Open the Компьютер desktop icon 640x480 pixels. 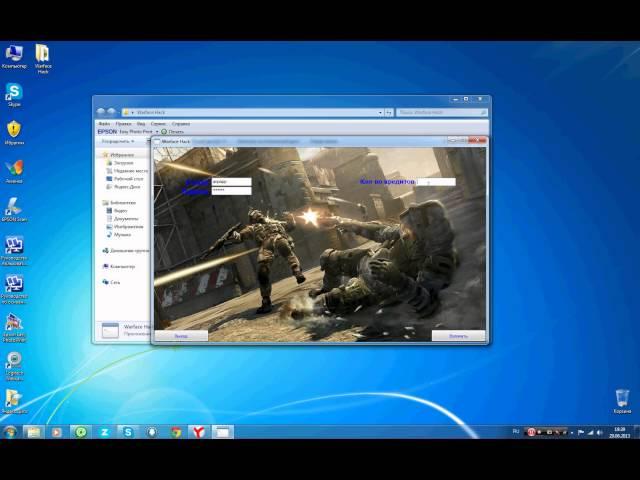point(14,57)
